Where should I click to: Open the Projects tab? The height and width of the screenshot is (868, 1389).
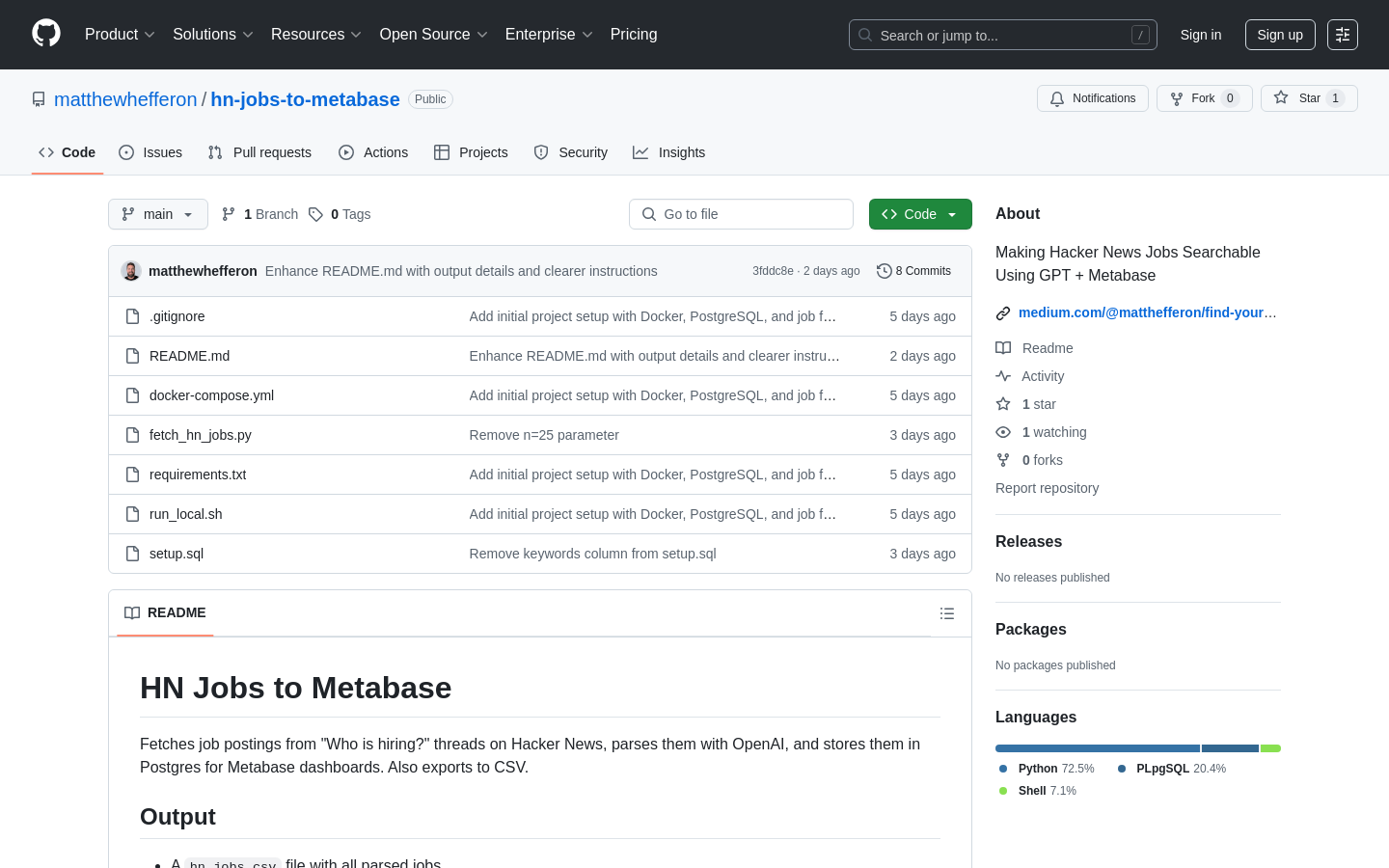pyautogui.click(x=471, y=152)
